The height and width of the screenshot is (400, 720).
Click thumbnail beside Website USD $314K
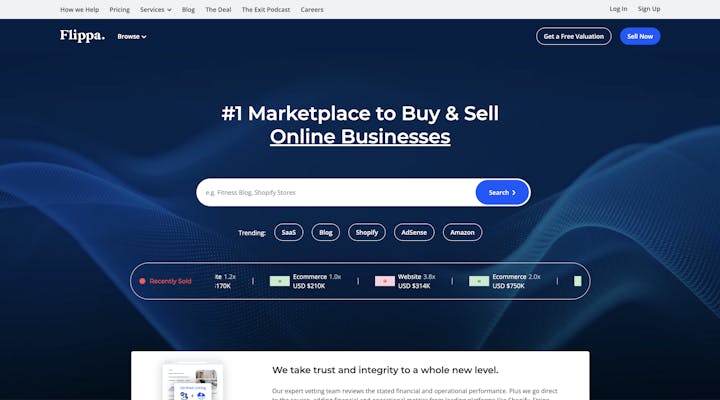point(385,281)
